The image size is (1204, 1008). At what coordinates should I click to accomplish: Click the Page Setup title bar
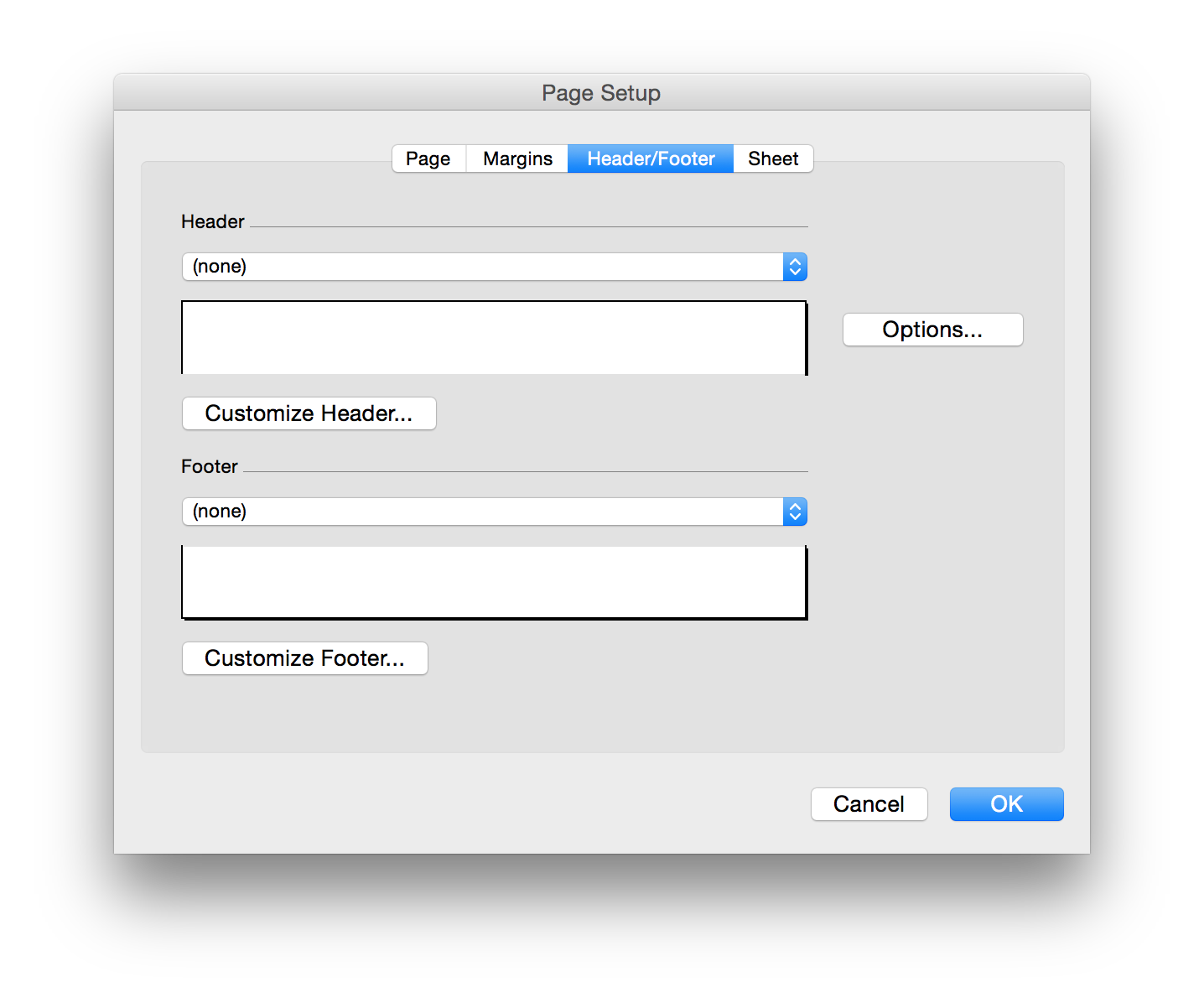600,92
